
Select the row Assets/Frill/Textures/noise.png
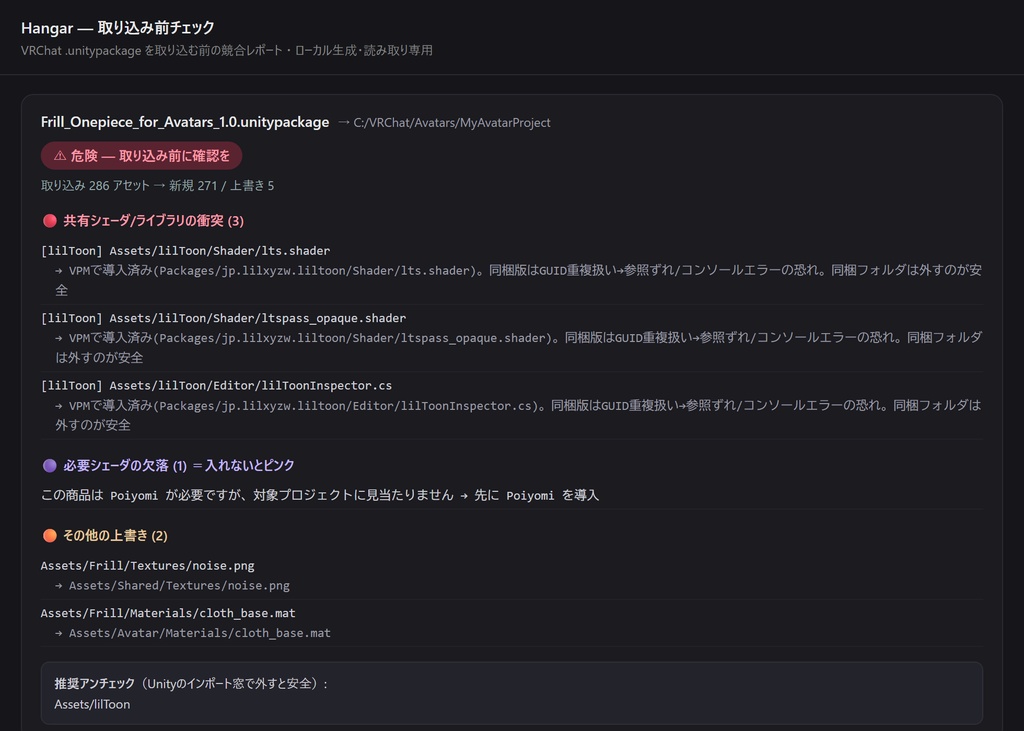tap(148, 566)
